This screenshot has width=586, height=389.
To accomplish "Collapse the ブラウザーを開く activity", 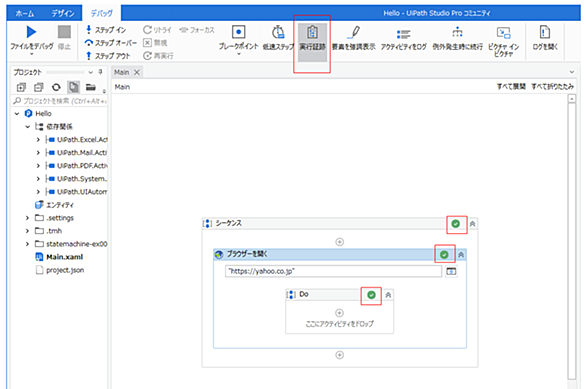I will pyautogui.click(x=461, y=255).
